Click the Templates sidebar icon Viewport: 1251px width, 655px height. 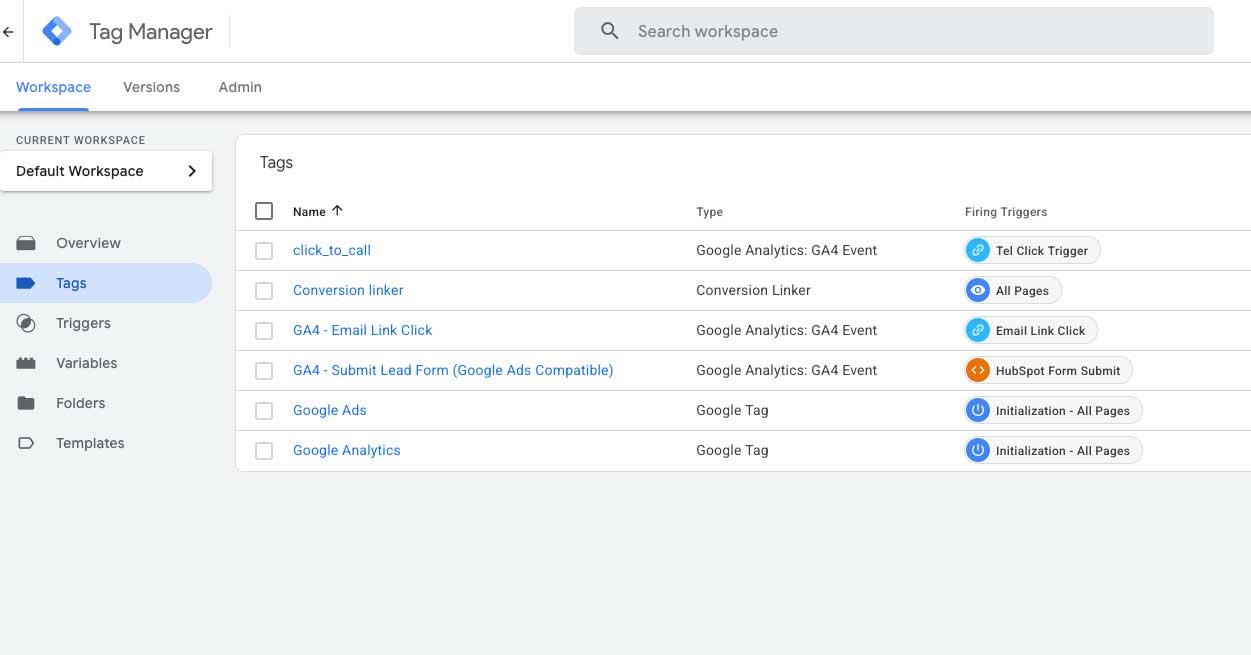tap(26, 443)
